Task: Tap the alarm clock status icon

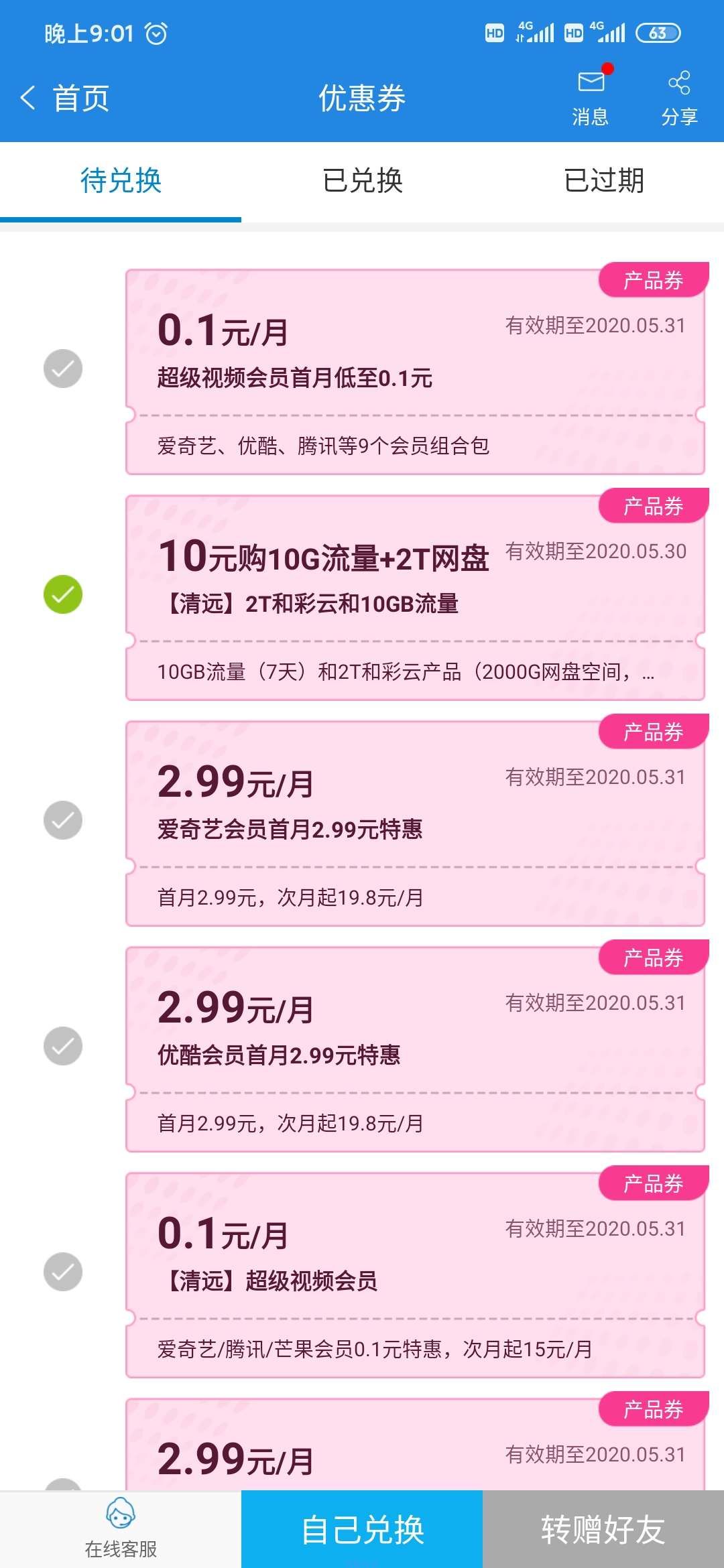Action: [156, 34]
